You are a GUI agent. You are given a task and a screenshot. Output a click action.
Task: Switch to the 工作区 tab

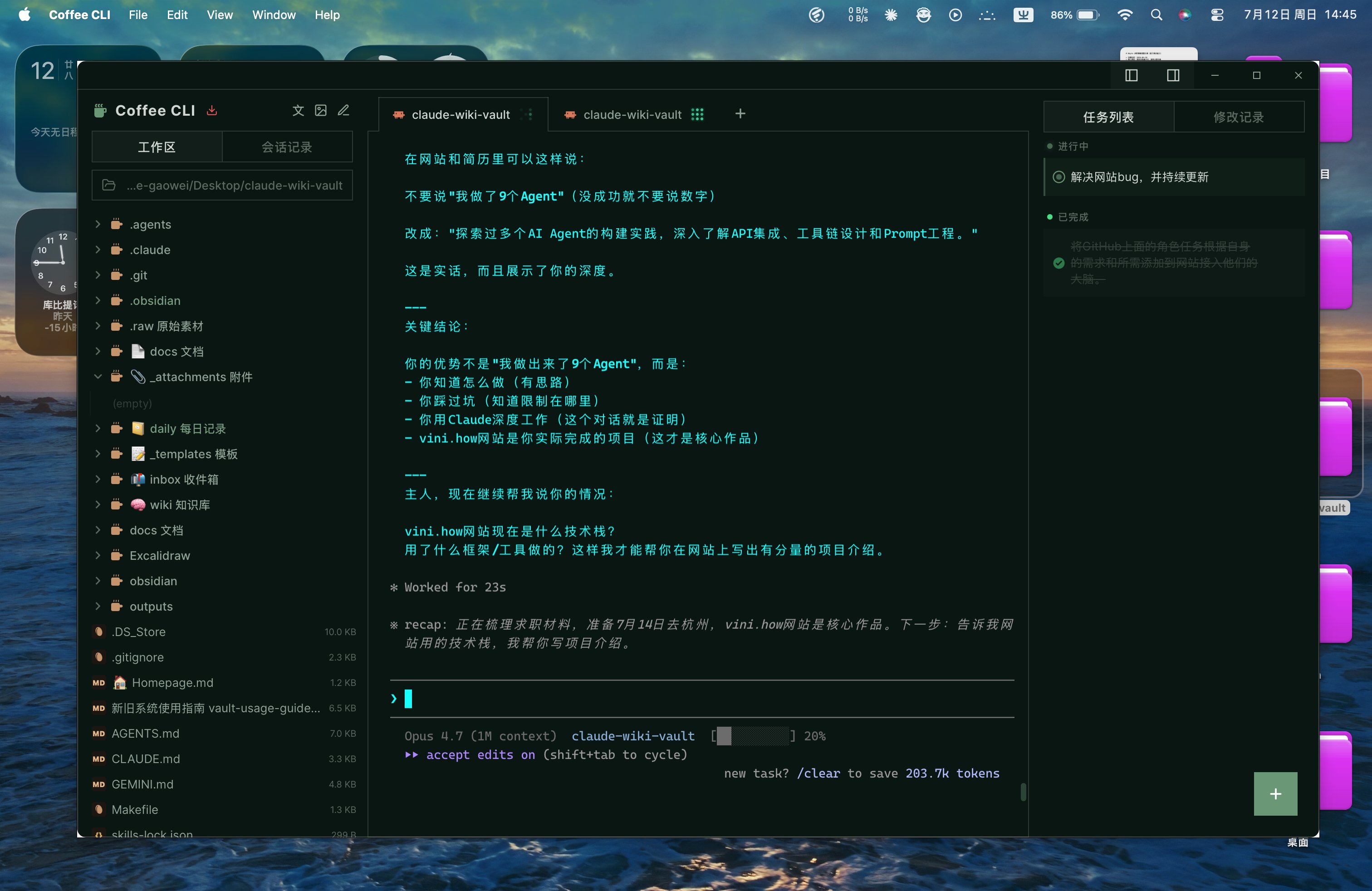point(157,147)
